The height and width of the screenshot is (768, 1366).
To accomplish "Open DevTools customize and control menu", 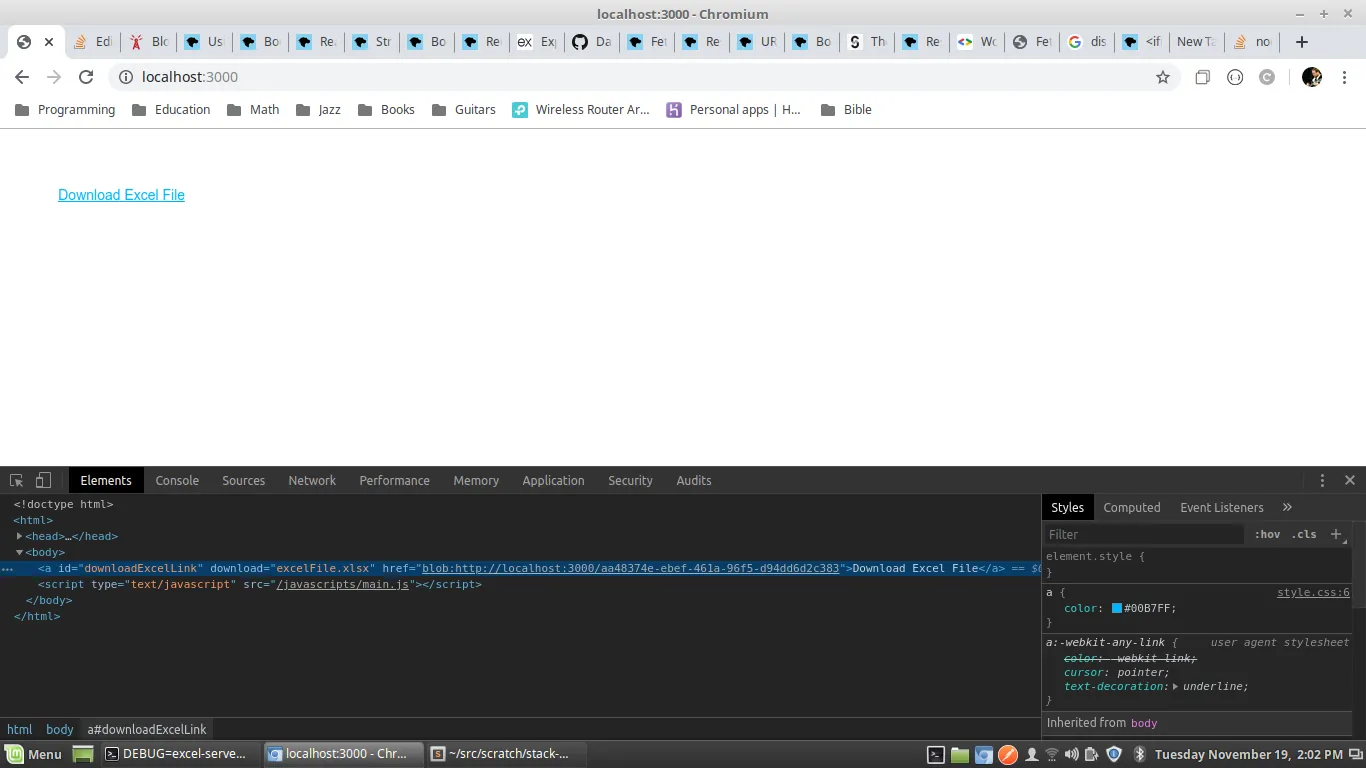I will 1322,480.
